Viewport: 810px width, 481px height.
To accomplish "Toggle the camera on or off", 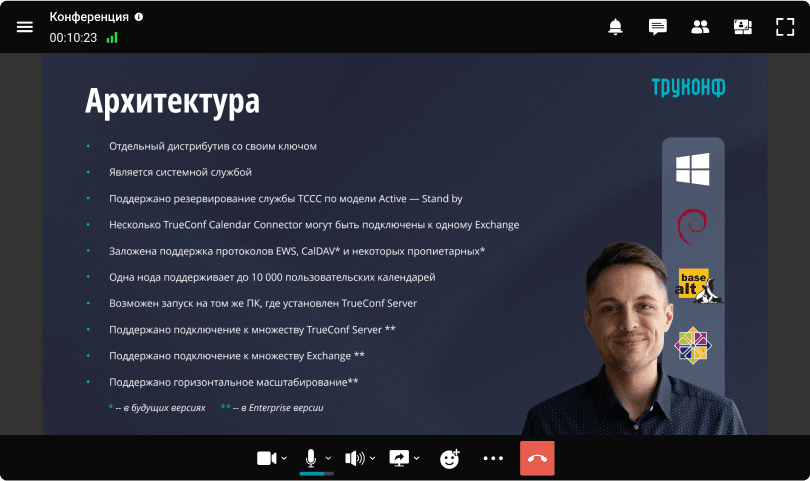I will pyautogui.click(x=266, y=458).
